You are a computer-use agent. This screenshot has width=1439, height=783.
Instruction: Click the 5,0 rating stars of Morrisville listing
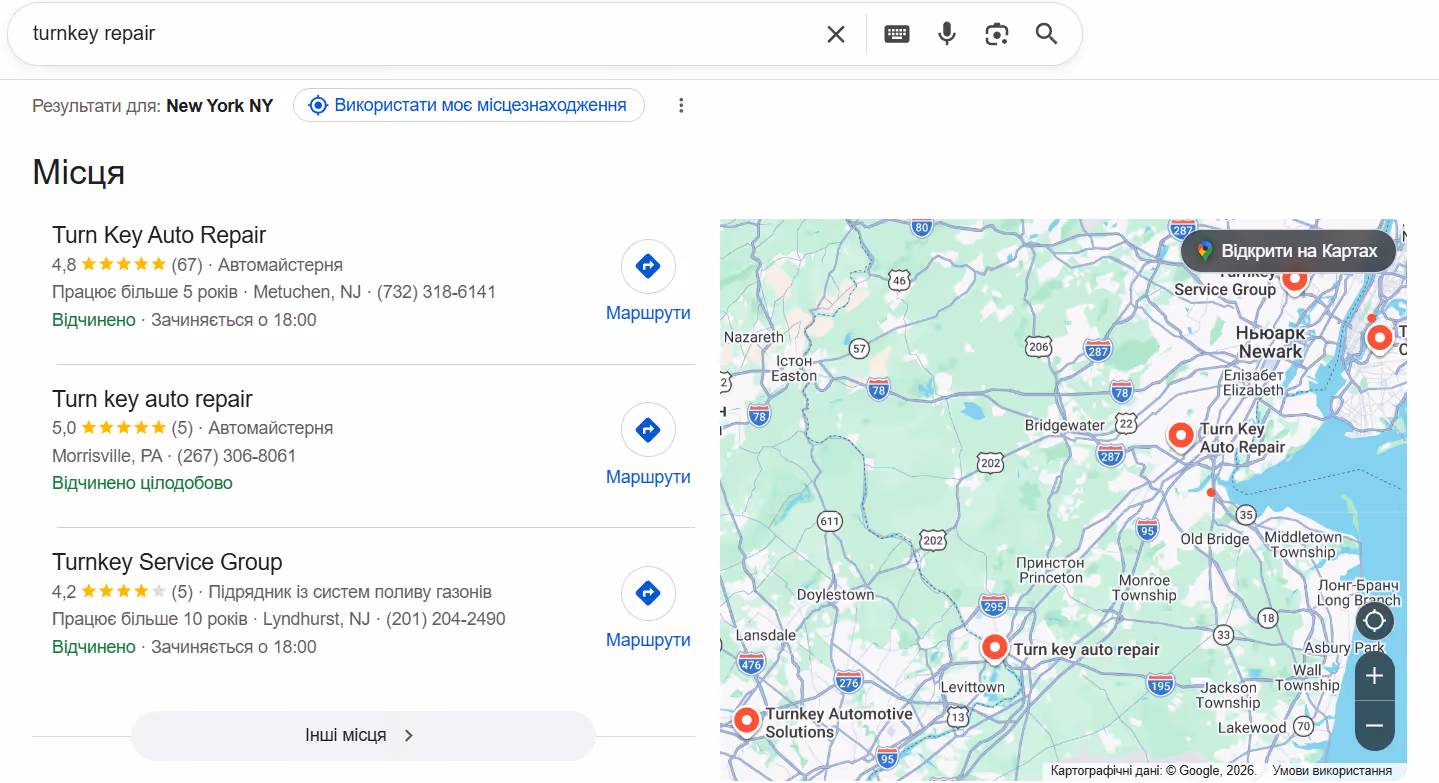tap(123, 428)
